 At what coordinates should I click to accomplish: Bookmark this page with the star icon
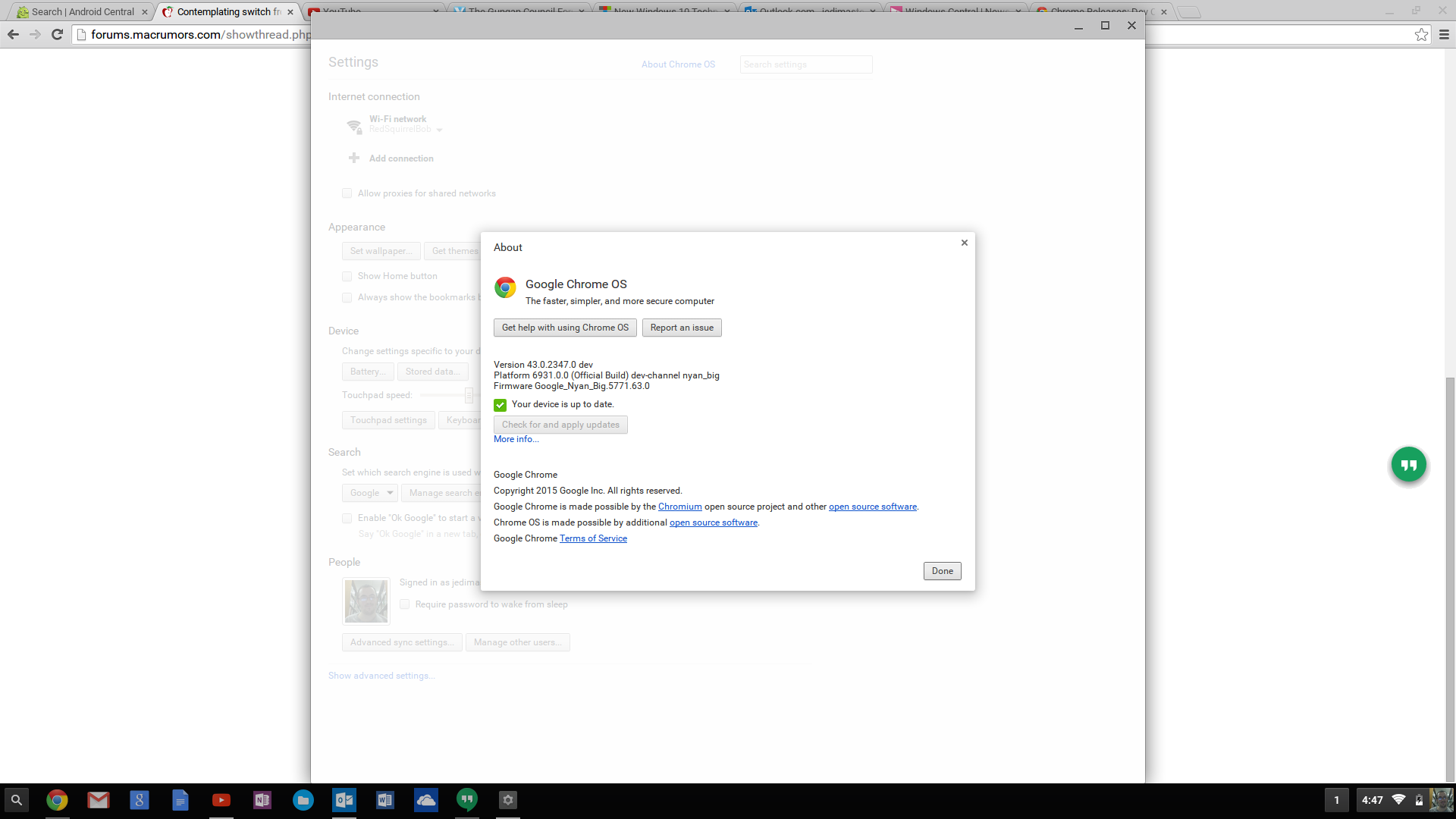point(1421,34)
